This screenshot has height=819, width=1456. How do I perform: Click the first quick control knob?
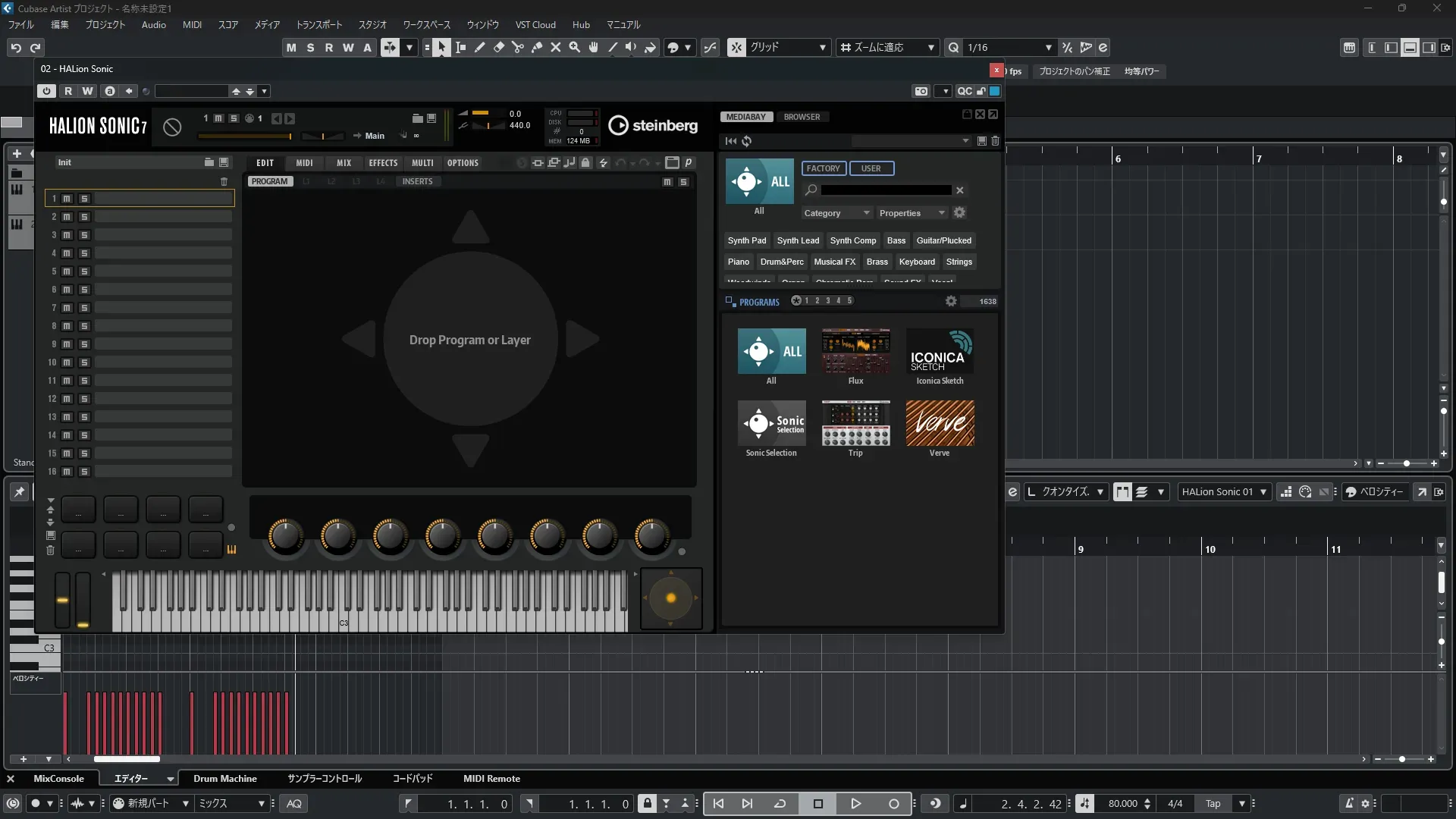coord(286,535)
